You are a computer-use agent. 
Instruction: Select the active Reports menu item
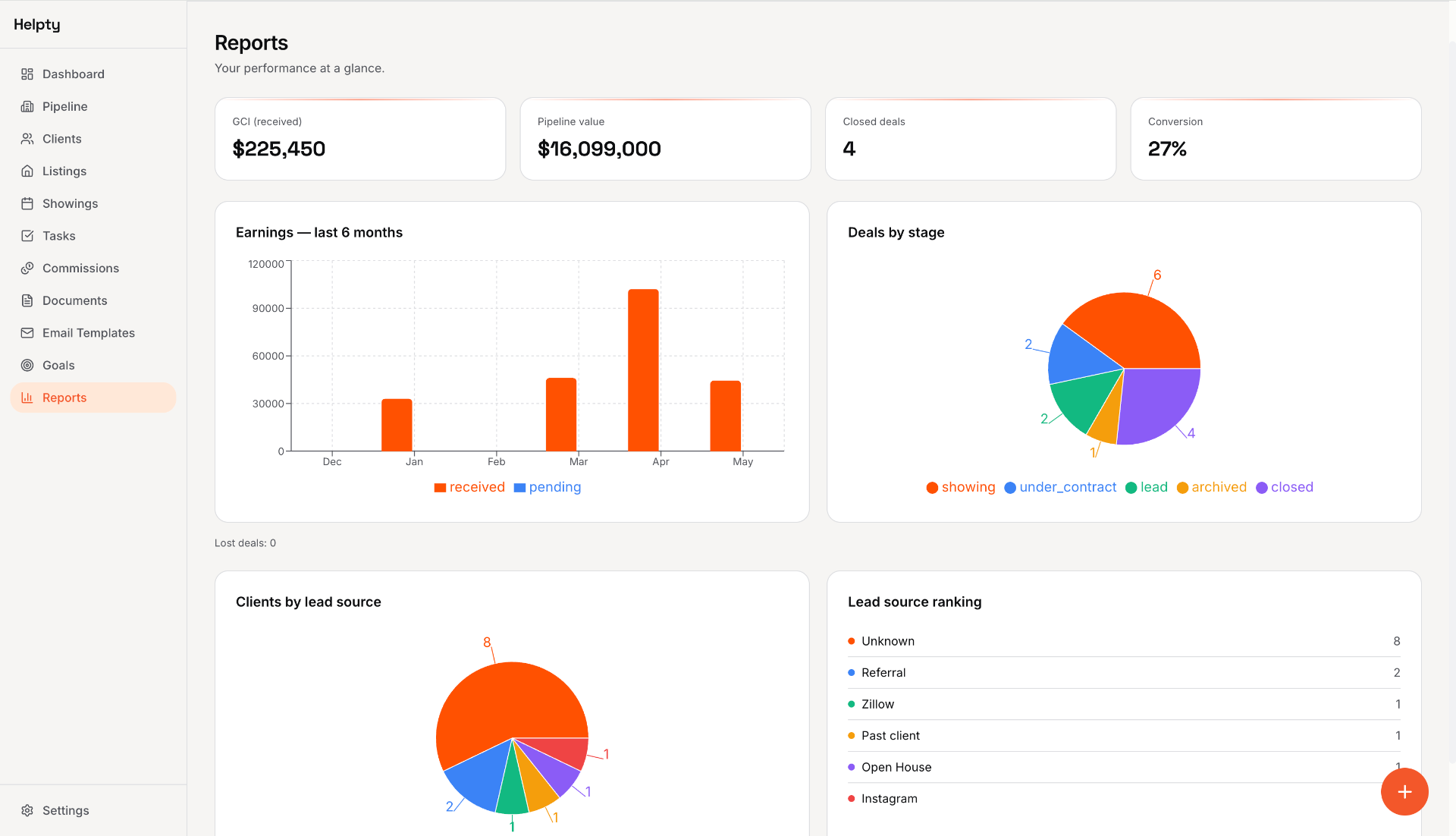[93, 398]
